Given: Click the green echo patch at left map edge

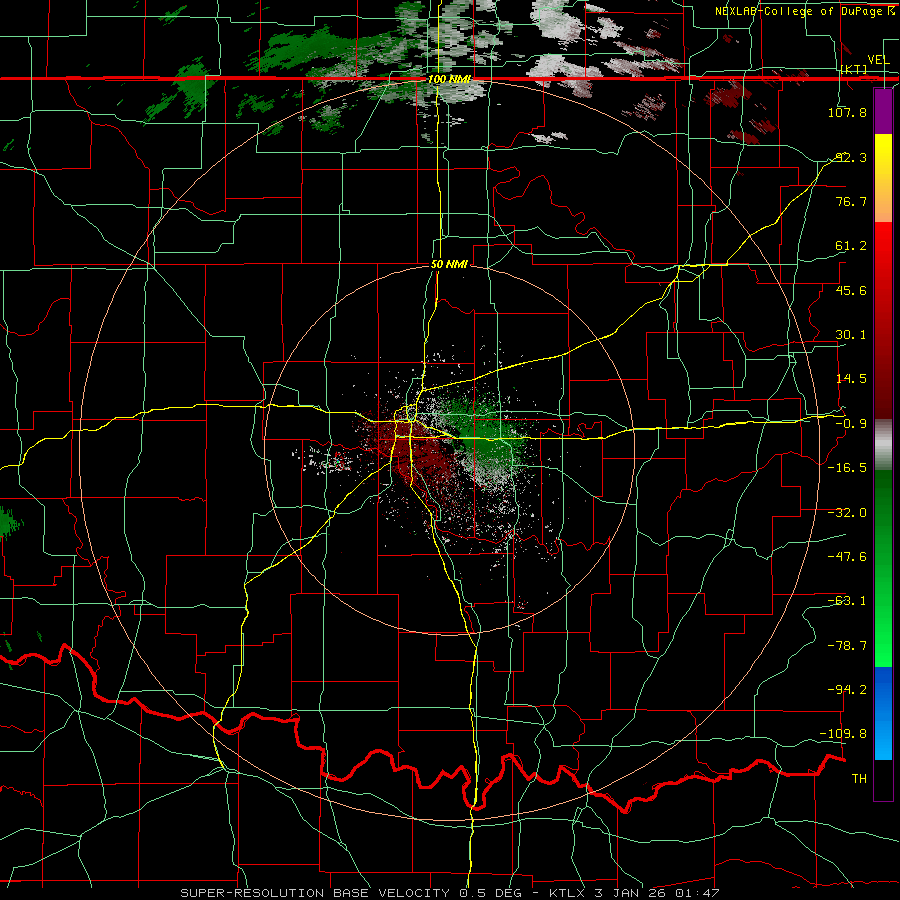Looking at the screenshot, I should click(9, 522).
